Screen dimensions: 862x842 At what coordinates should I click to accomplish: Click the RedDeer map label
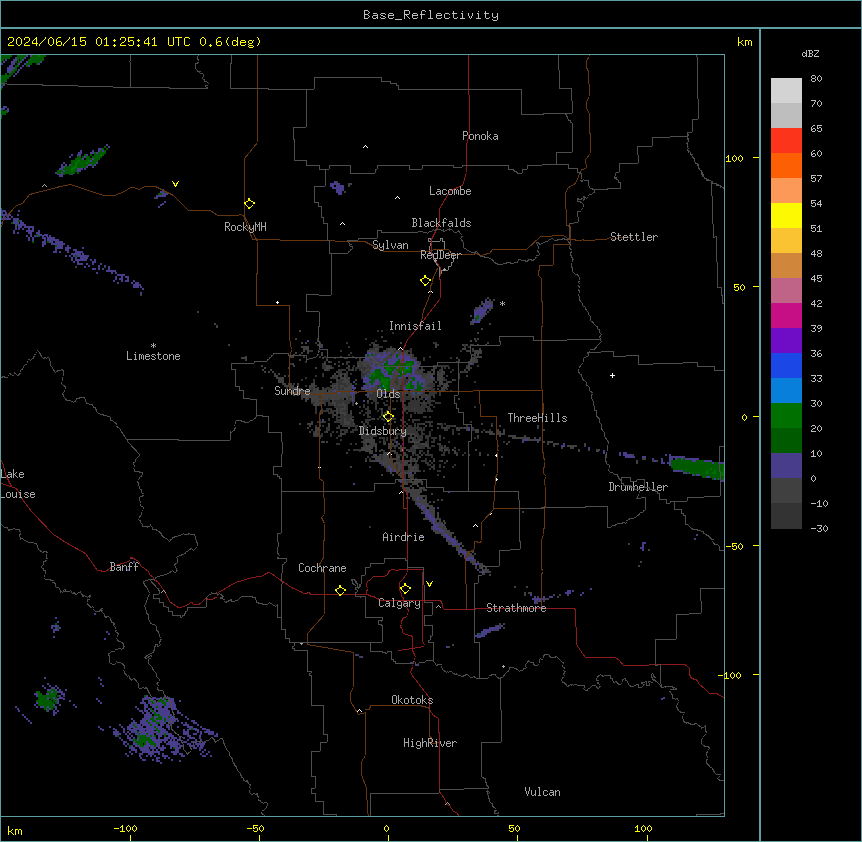tap(440, 255)
